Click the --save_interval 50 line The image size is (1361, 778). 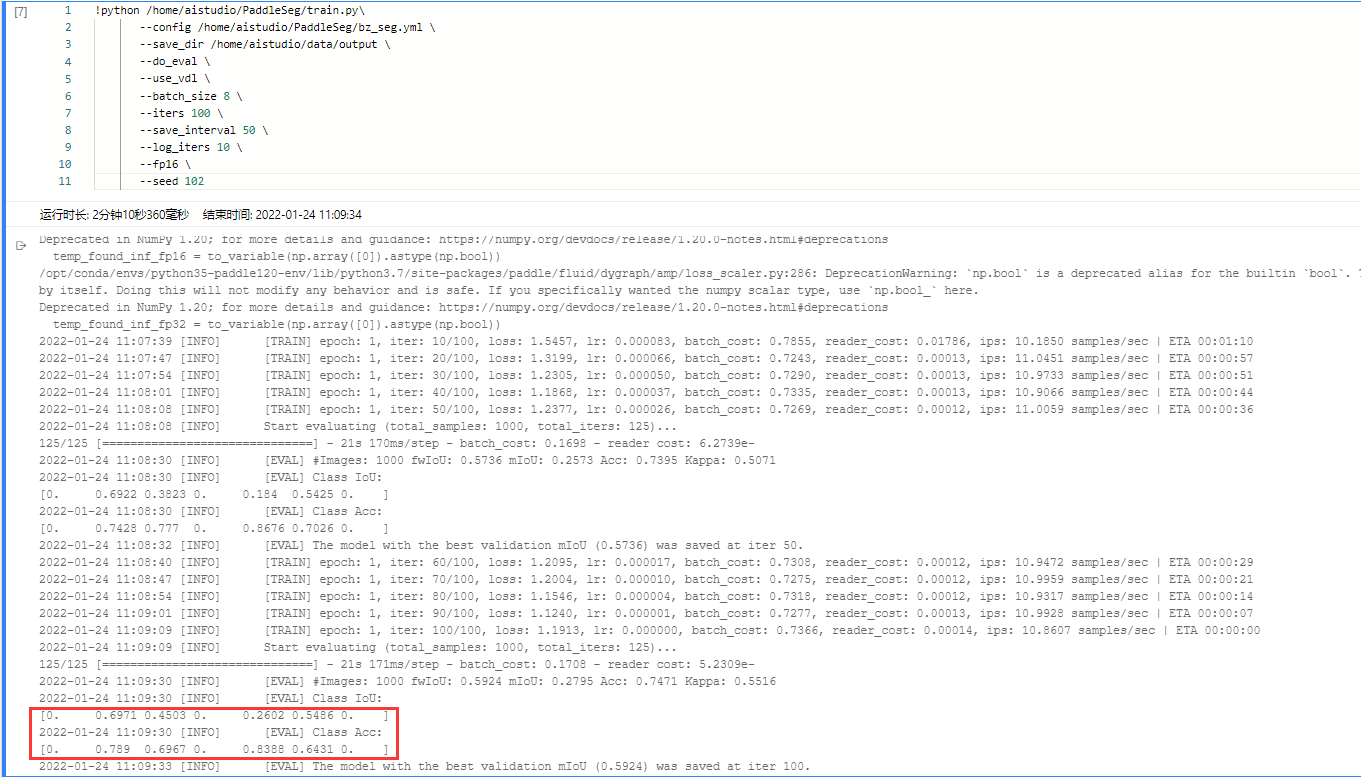pos(204,130)
